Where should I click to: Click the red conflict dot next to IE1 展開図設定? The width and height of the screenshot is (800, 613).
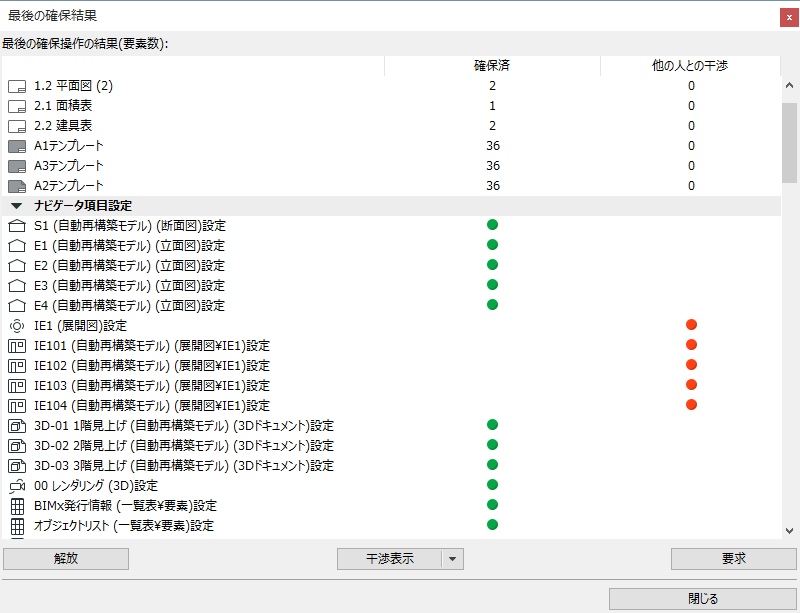tap(692, 325)
